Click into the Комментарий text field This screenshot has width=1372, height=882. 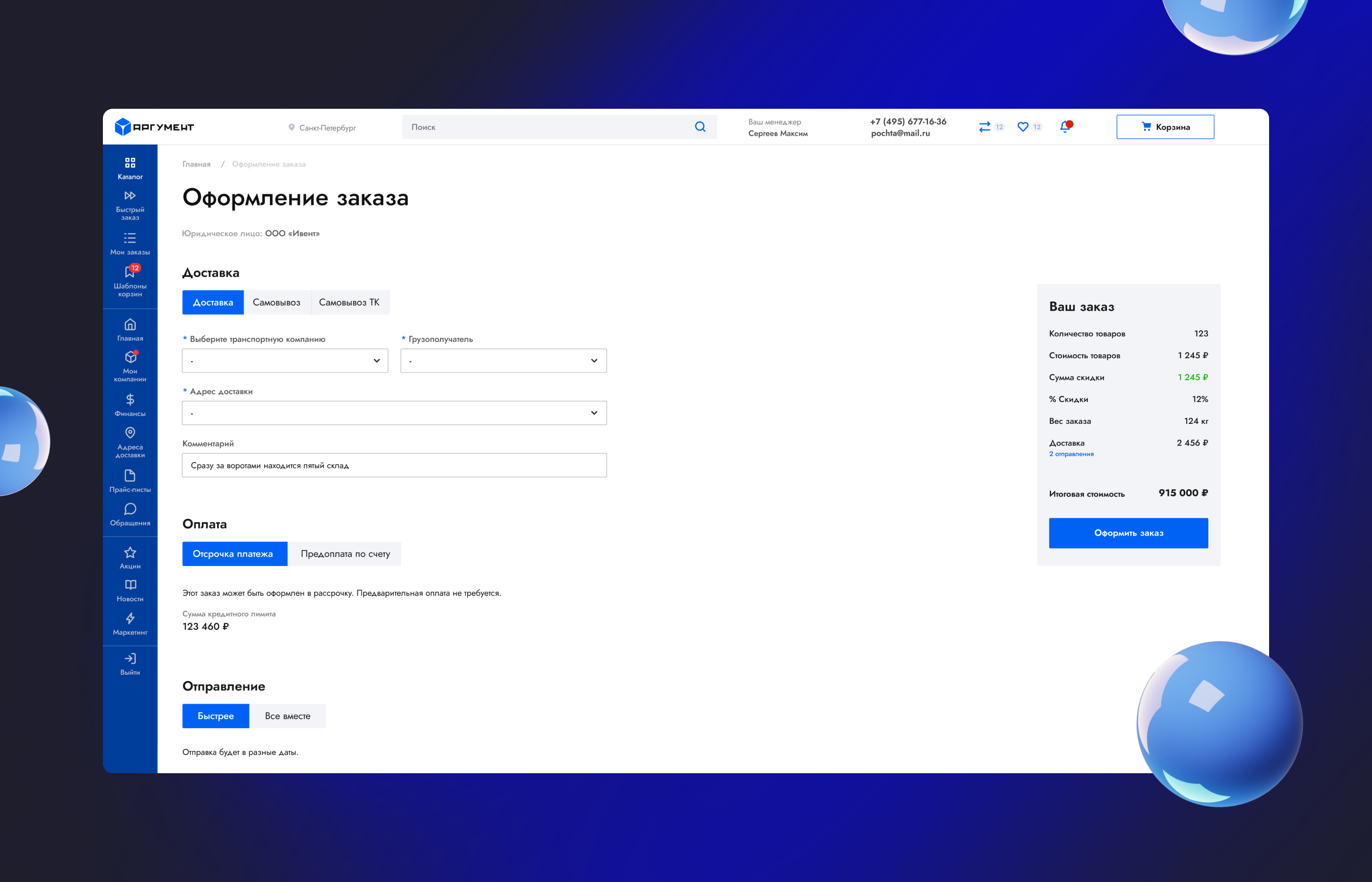point(394,465)
